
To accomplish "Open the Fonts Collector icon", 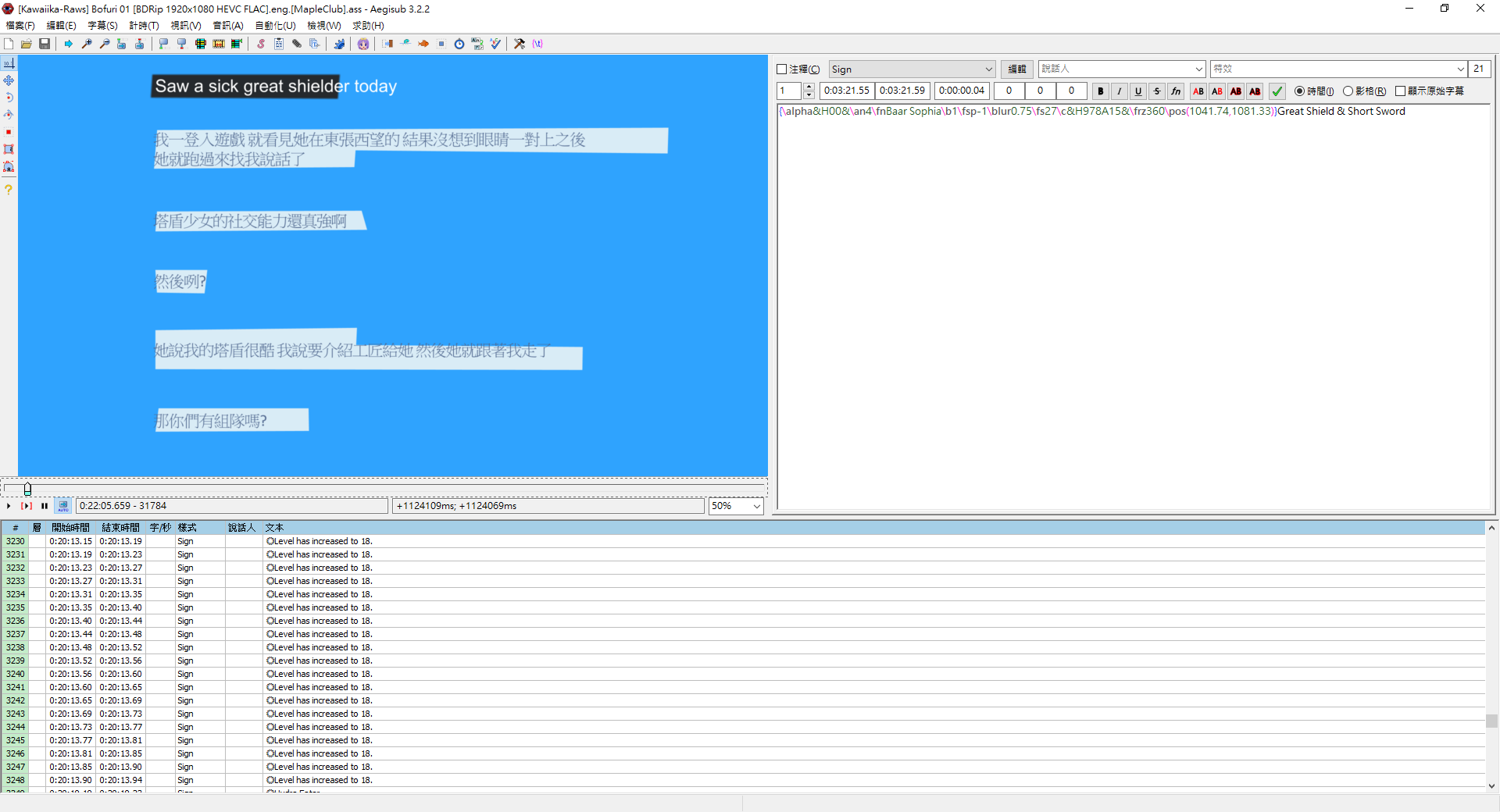I will (315, 44).
